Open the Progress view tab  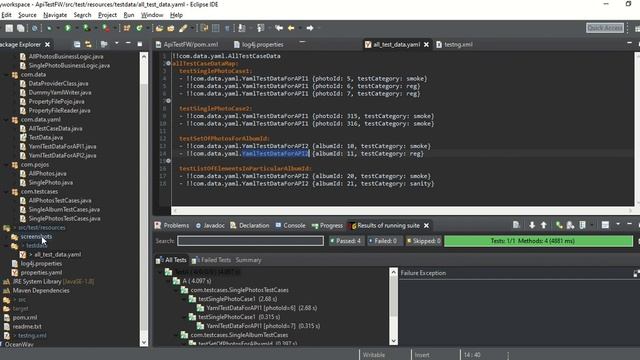[327, 225]
